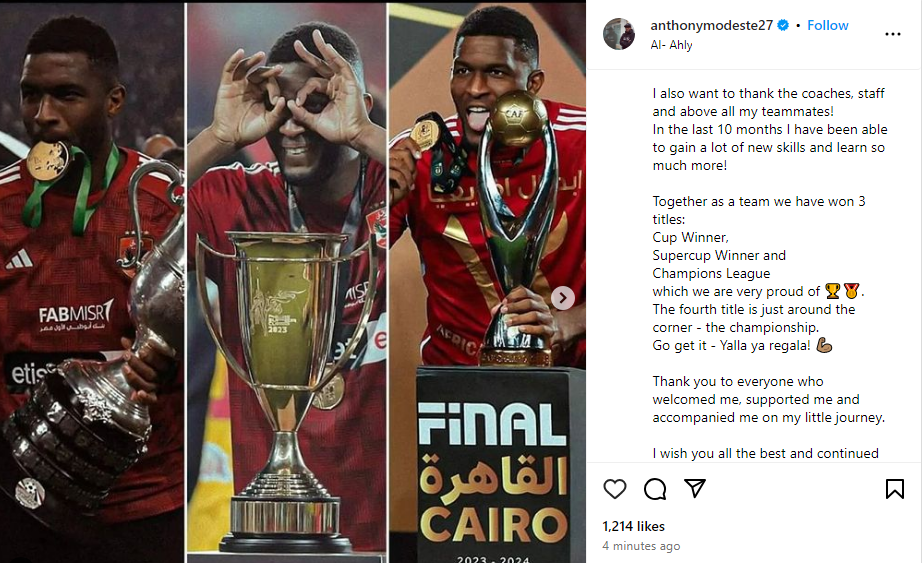Click the trophy emoji in caption
This screenshot has width=924, height=563.
832,291
